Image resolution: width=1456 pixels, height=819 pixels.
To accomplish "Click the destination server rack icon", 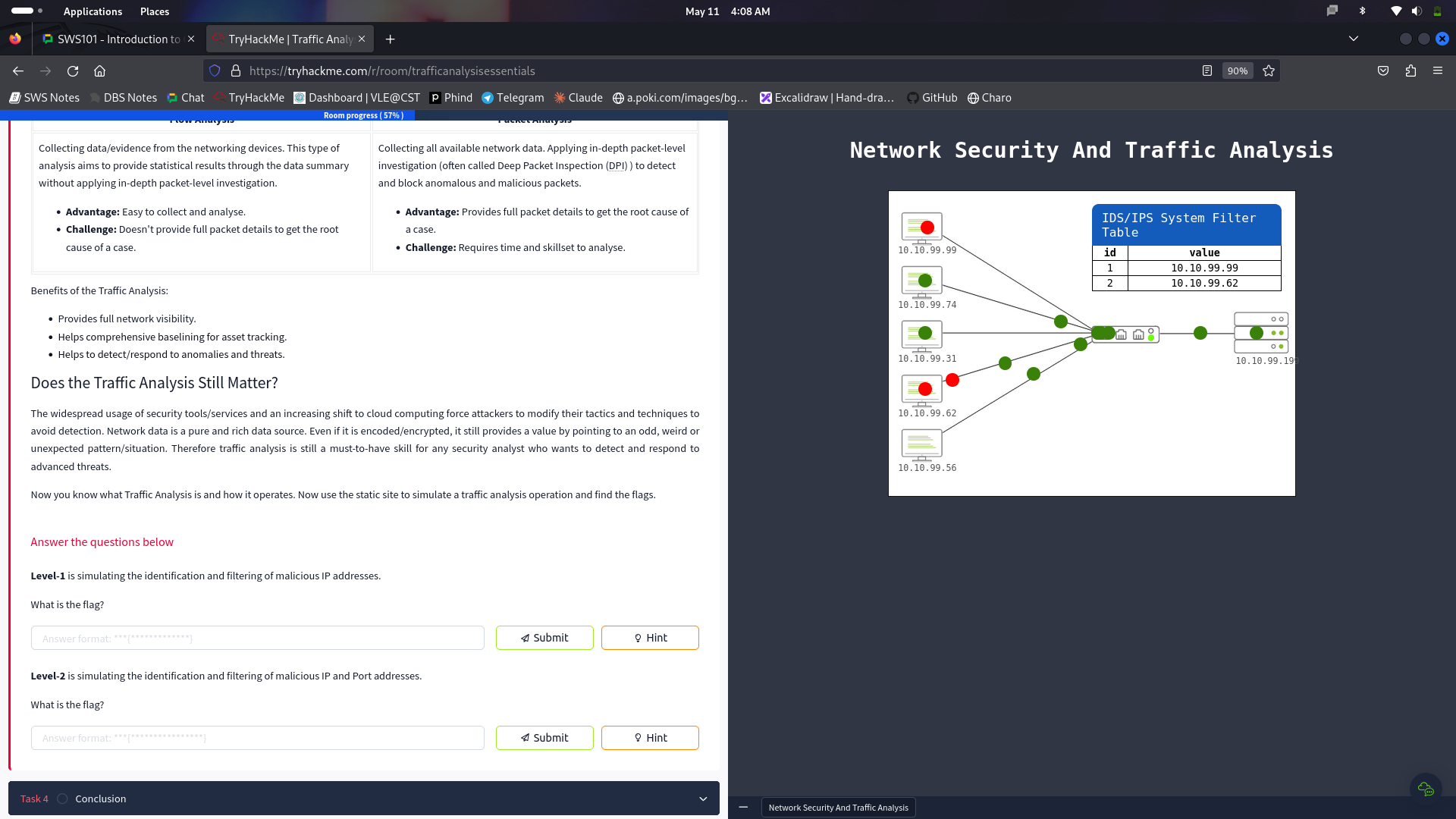I will (1261, 333).
